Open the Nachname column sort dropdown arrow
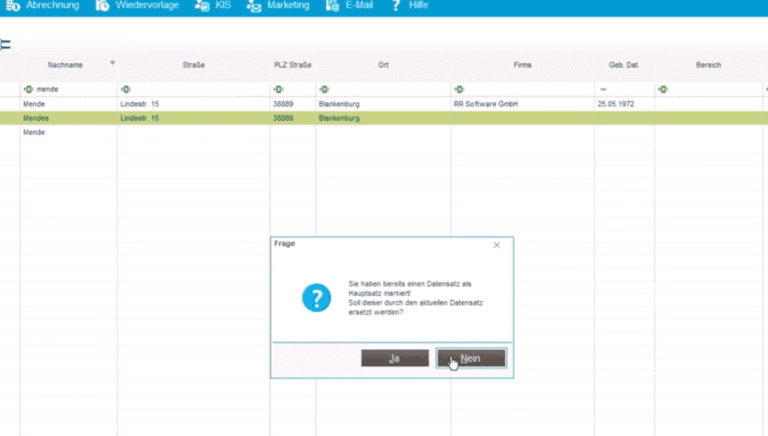The image size is (768, 436). pyautogui.click(x=113, y=63)
